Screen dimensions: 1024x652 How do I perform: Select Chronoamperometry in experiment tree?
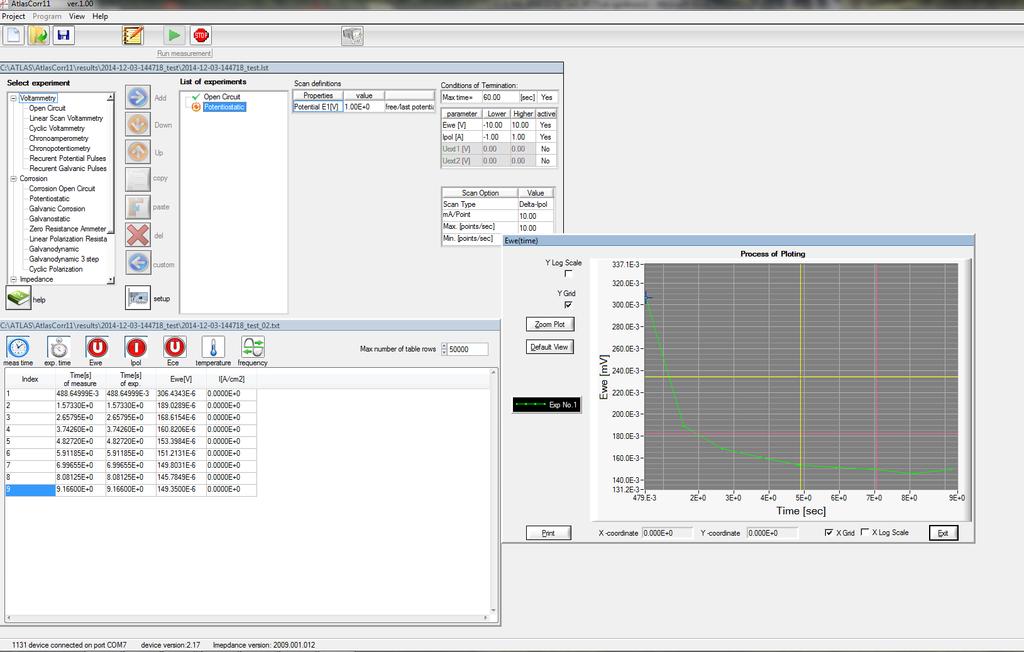59,139
